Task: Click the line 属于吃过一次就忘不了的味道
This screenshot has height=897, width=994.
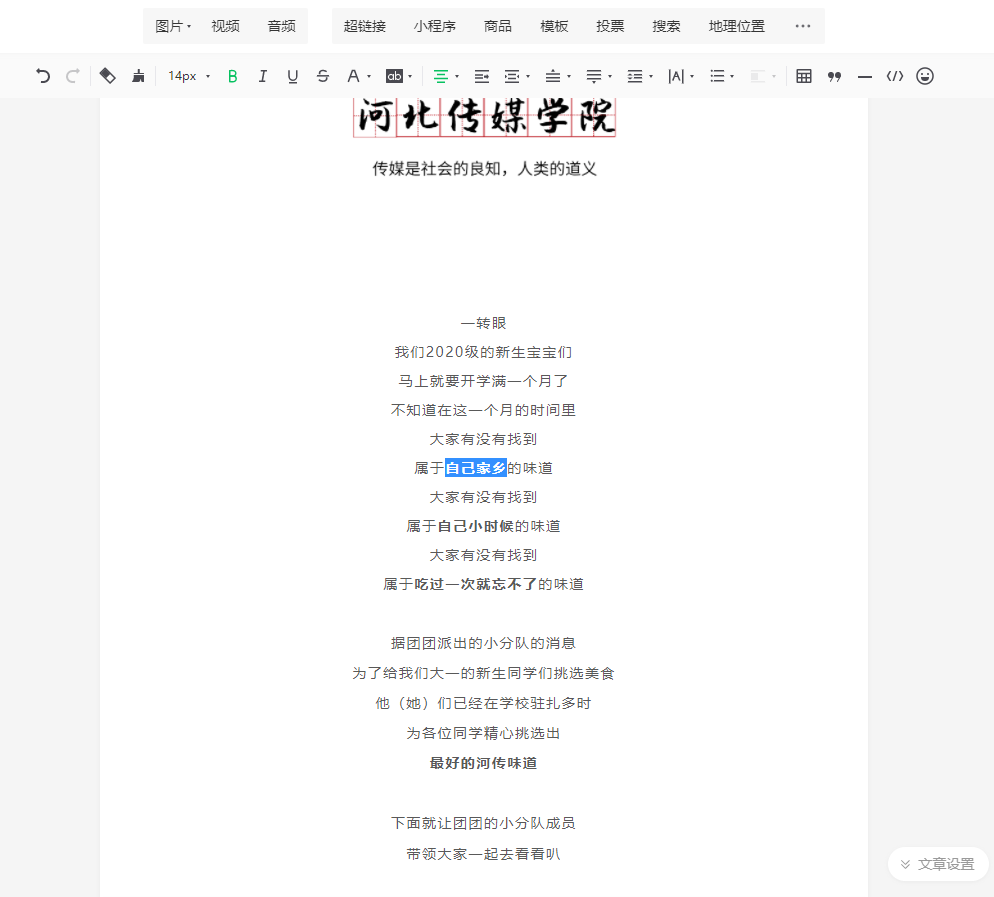Action: click(x=483, y=584)
